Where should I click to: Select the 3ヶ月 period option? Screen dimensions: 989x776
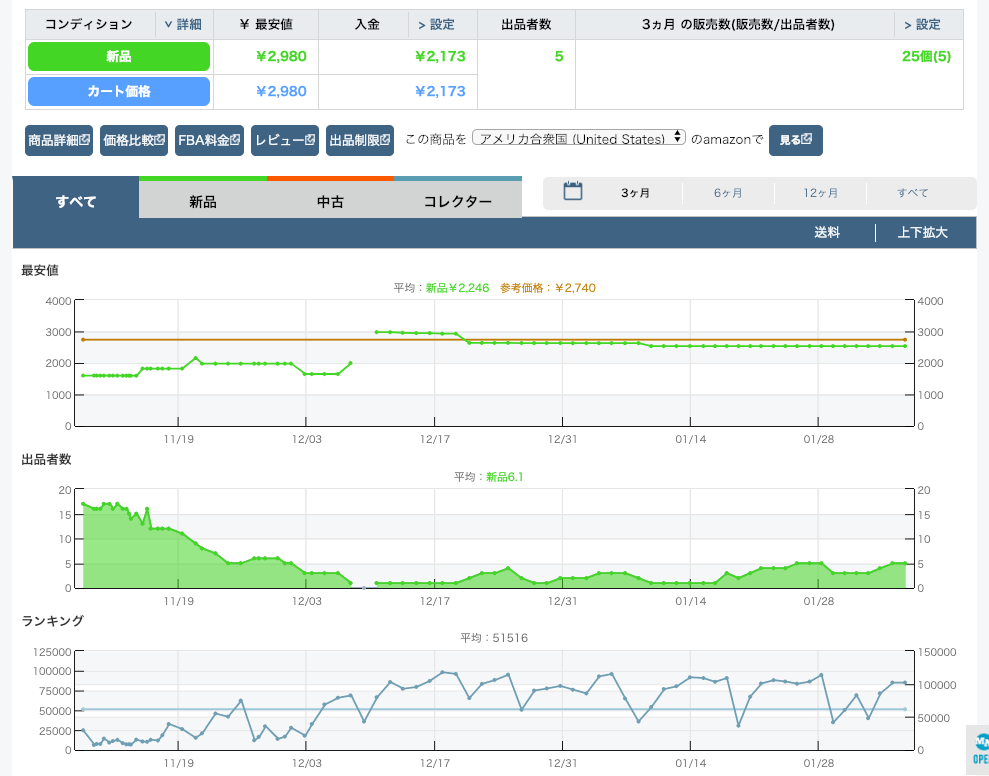pyautogui.click(x=635, y=193)
